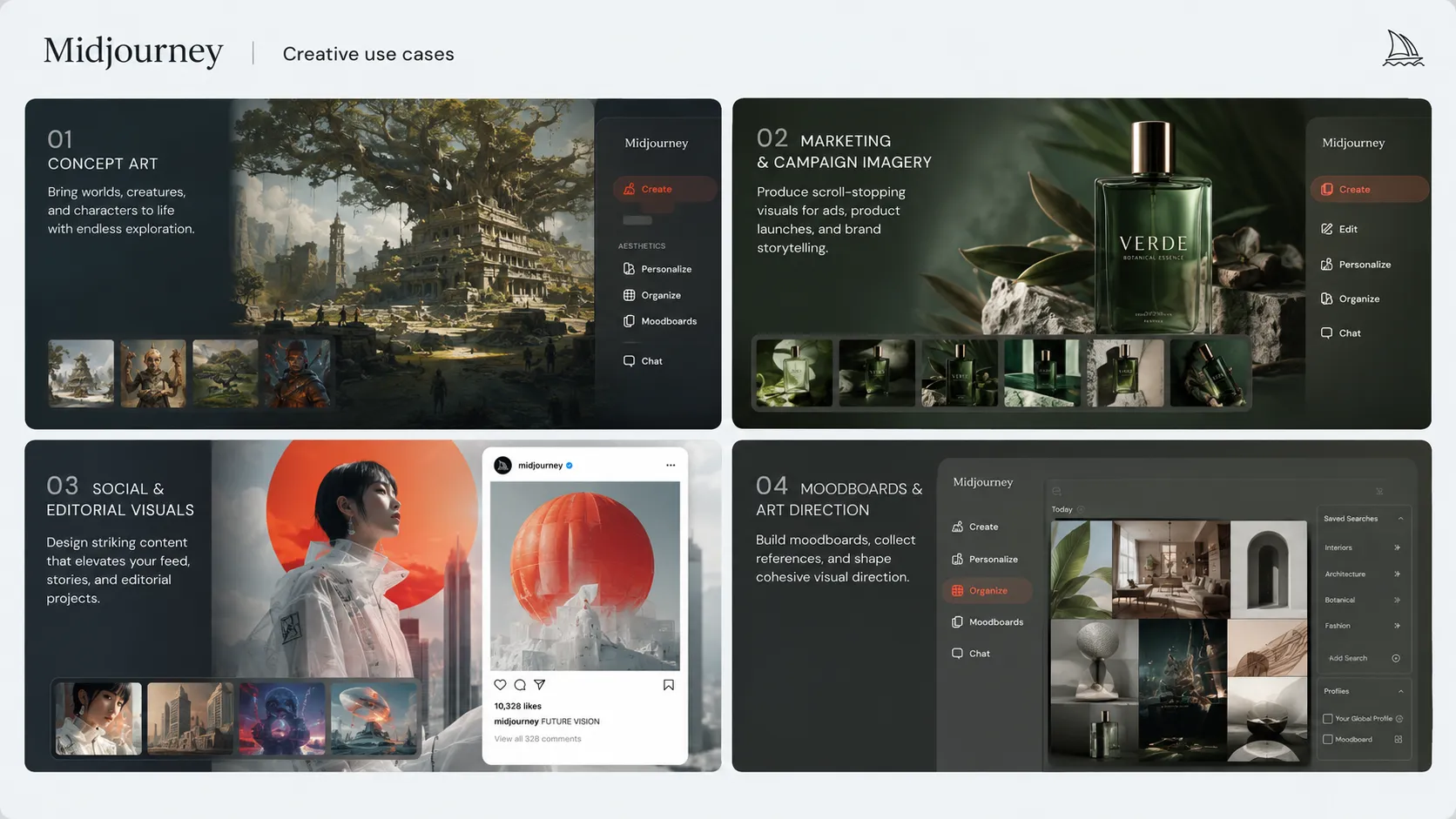Open comments via speech bubble on Instagram post

click(520, 685)
